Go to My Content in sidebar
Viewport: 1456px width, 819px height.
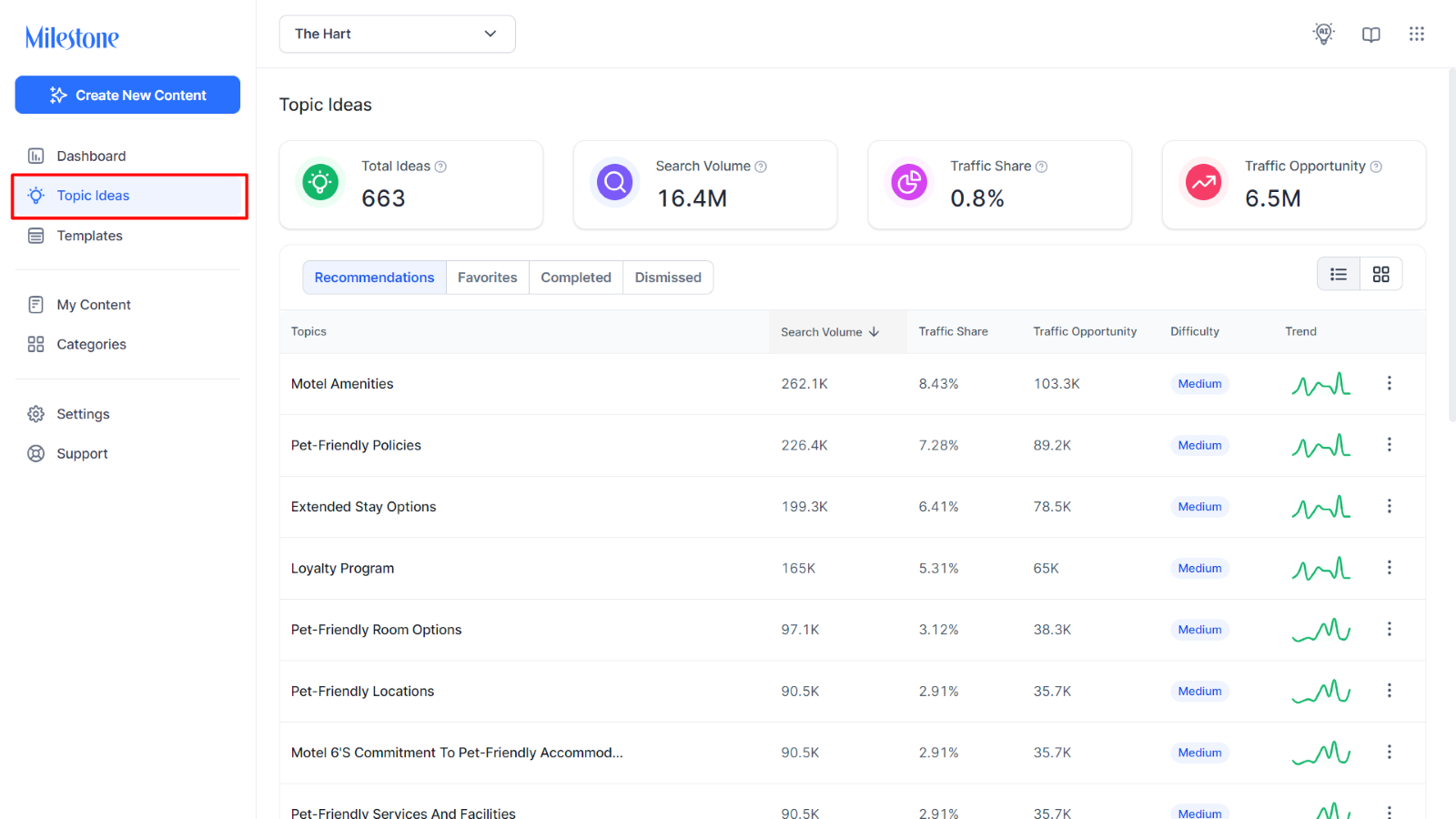(x=94, y=305)
